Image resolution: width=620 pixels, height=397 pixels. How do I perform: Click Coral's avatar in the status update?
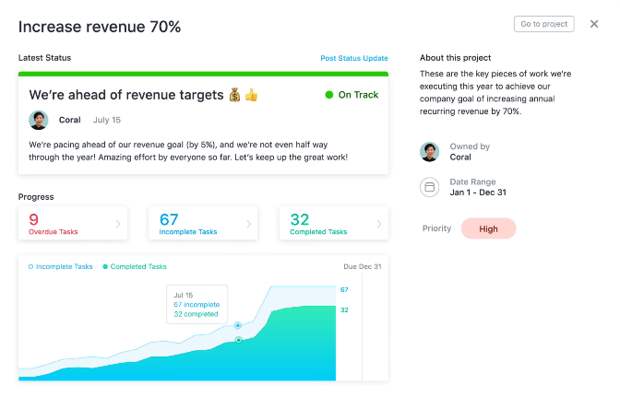(x=38, y=120)
